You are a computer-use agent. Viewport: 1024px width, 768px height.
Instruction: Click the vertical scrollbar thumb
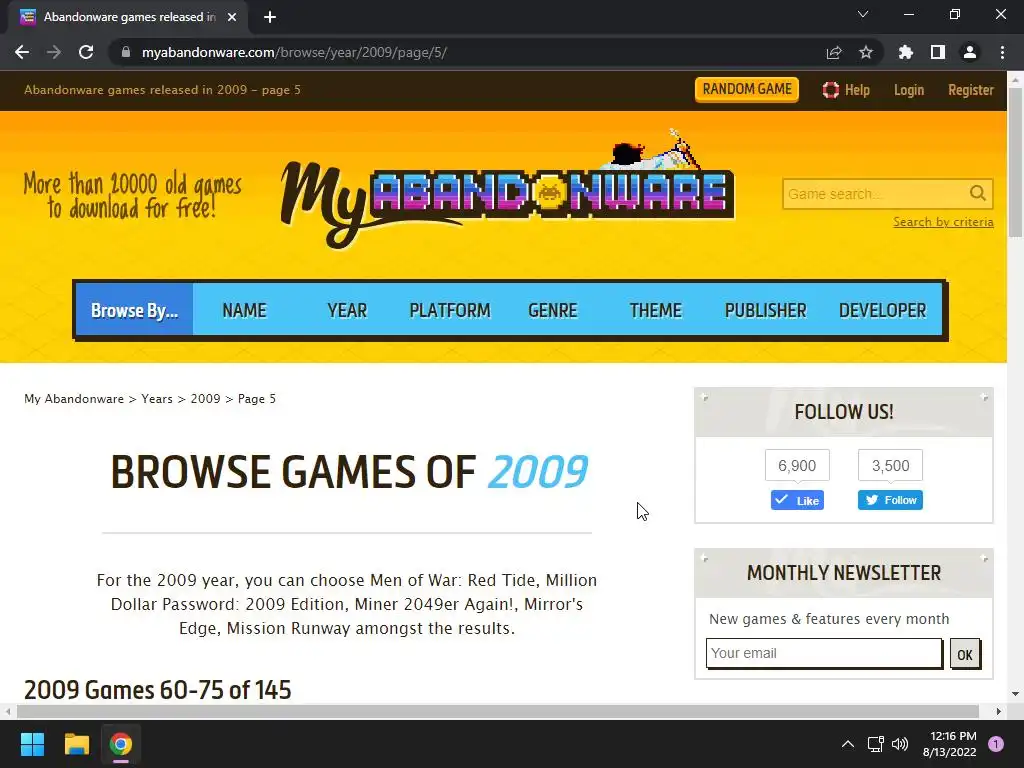[x=1015, y=162]
